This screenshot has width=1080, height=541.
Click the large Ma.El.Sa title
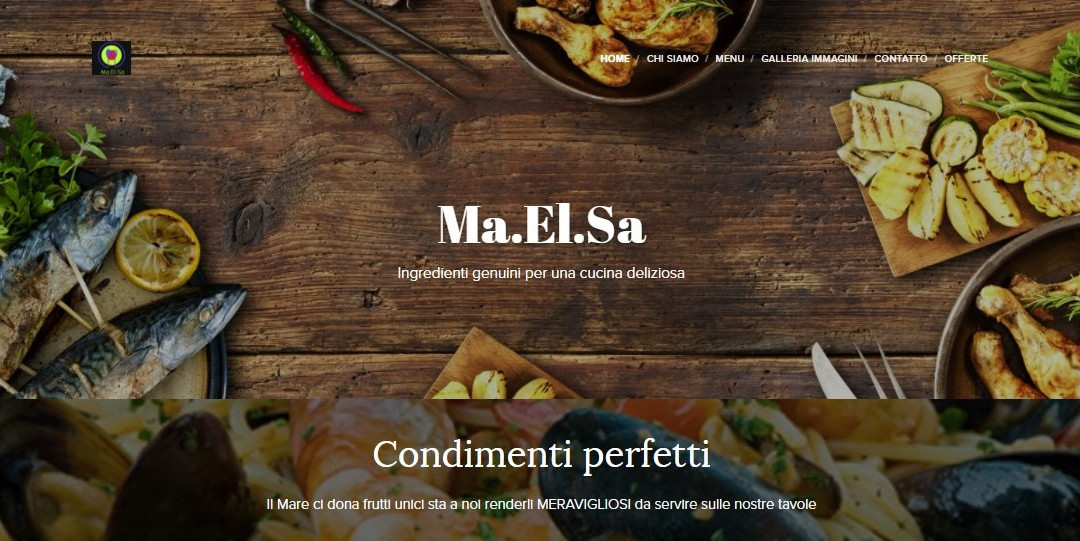tap(541, 225)
